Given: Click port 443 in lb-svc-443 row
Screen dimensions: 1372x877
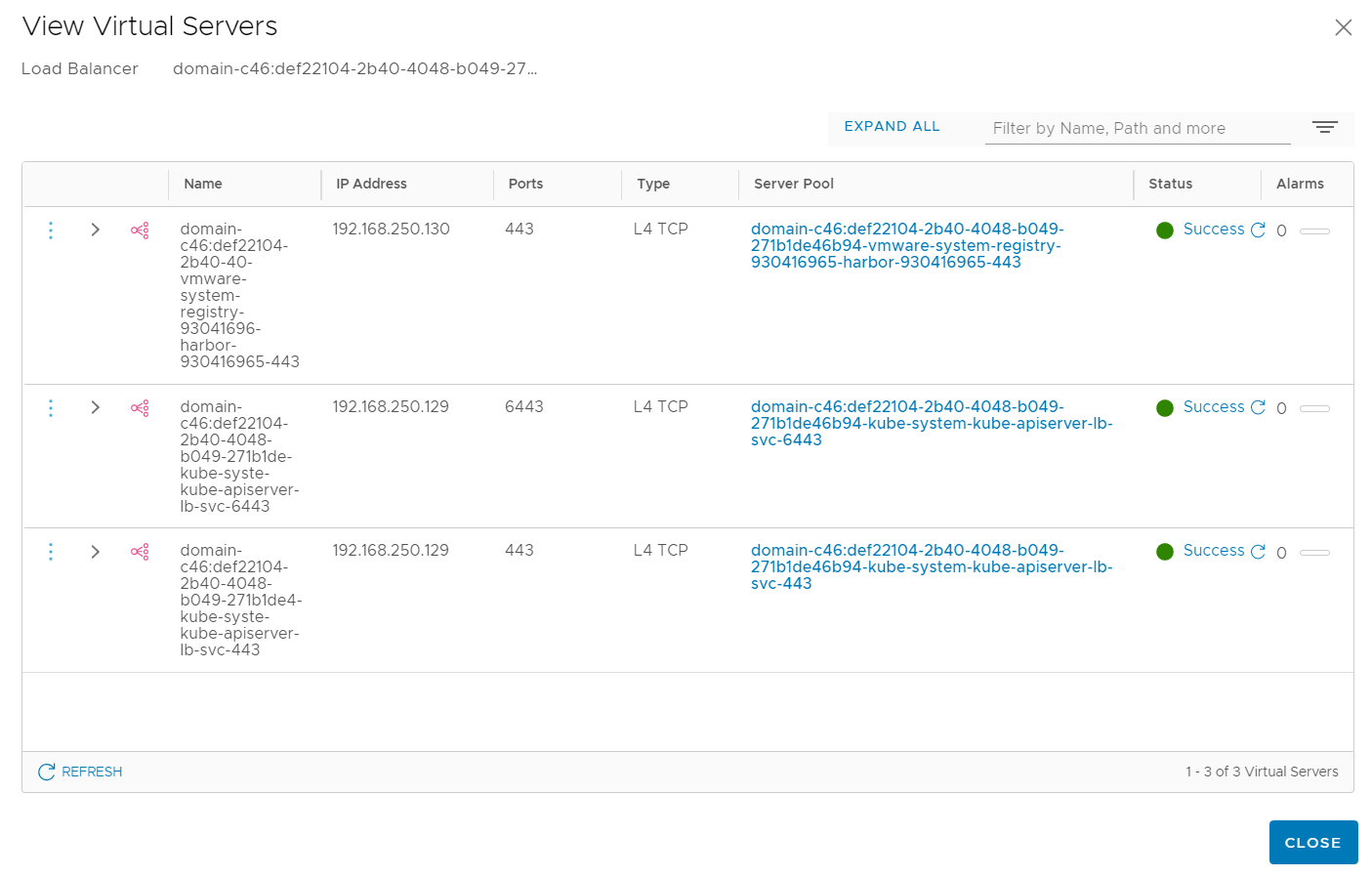Looking at the screenshot, I should click(x=520, y=551).
